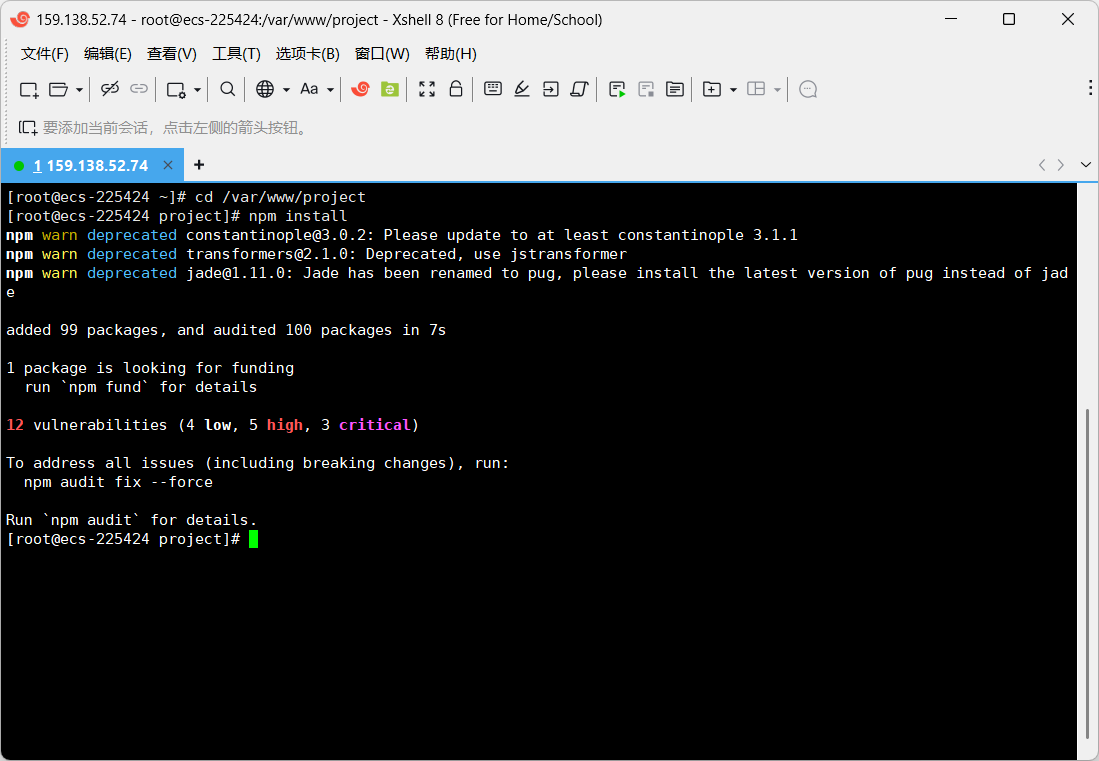Click 'added 99 packages' output line
The height and width of the screenshot is (761, 1099).
click(x=226, y=330)
